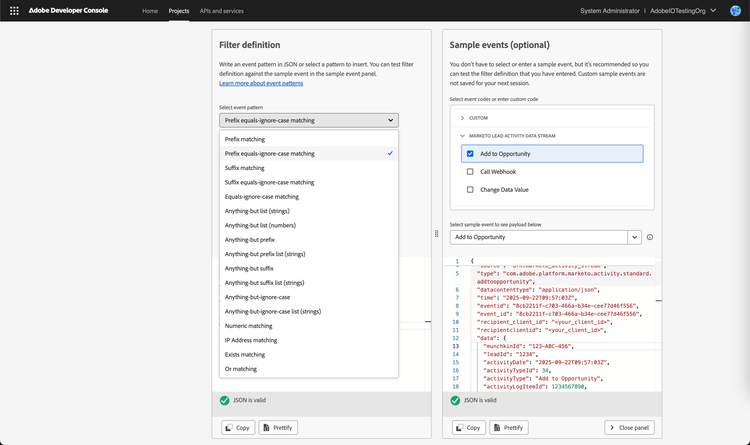
Task: Click the user profile avatar icon
Action: tap(735, 11)
